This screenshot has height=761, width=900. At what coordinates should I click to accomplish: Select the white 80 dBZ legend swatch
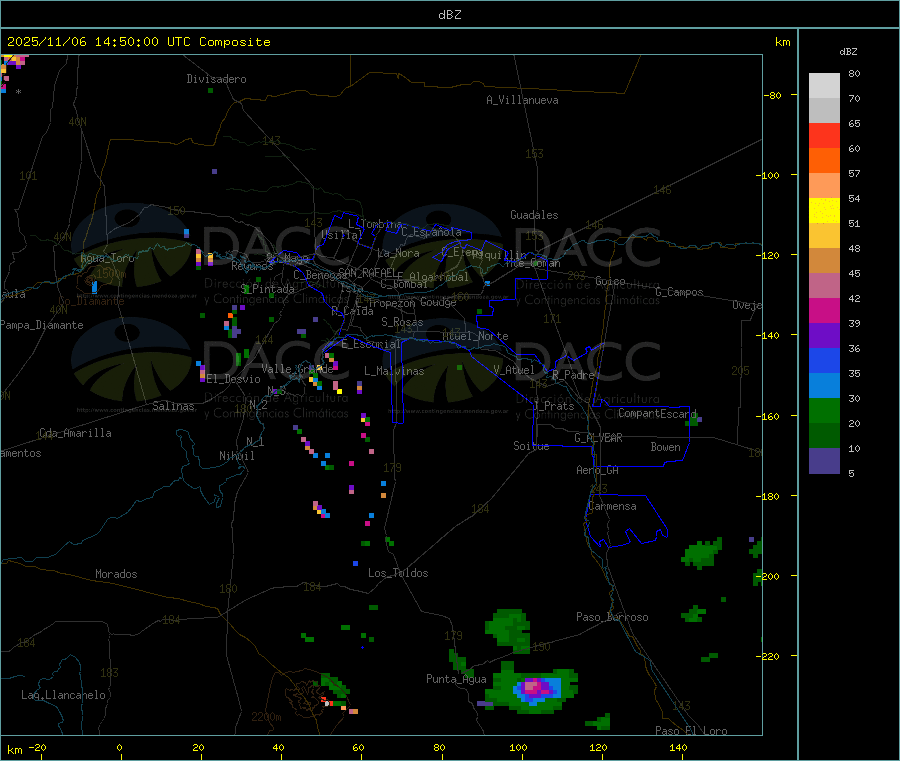[x=824, y=86]
